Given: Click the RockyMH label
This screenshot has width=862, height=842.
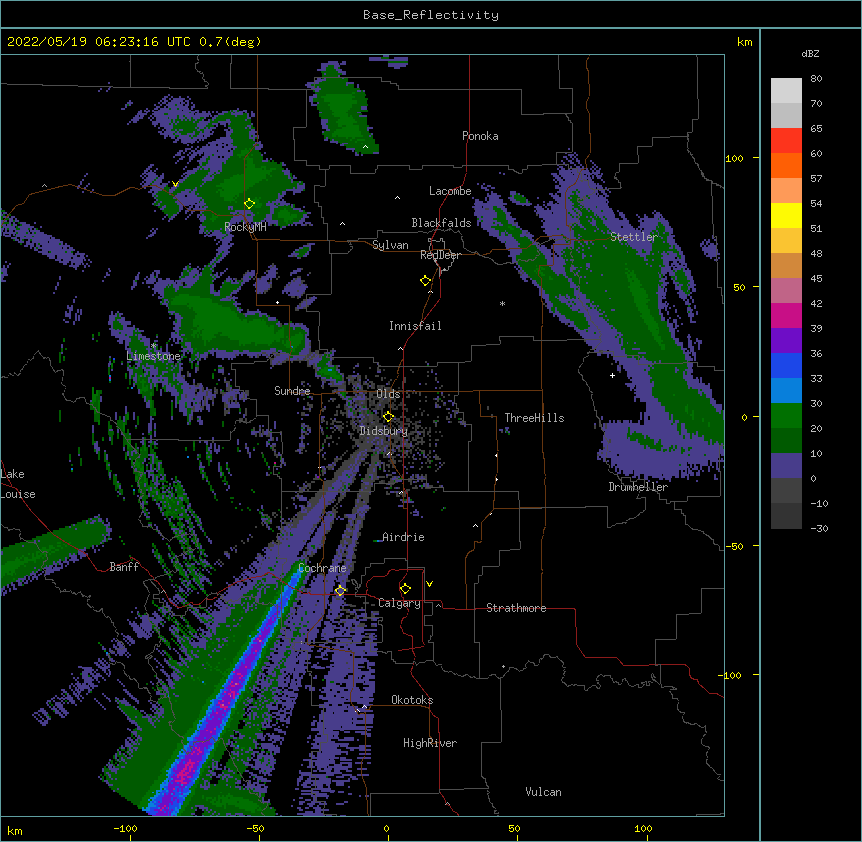Looking at the screenshot, I should [x=245, y=227].
